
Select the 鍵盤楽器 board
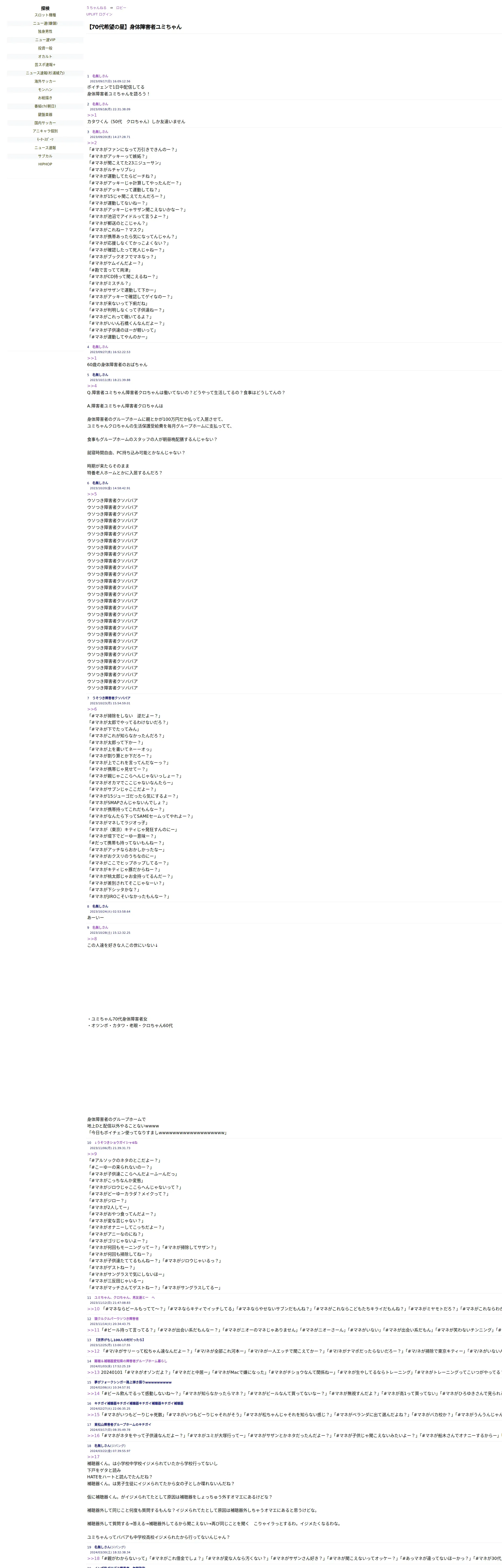pyautogui.click(x=45, y=114)
